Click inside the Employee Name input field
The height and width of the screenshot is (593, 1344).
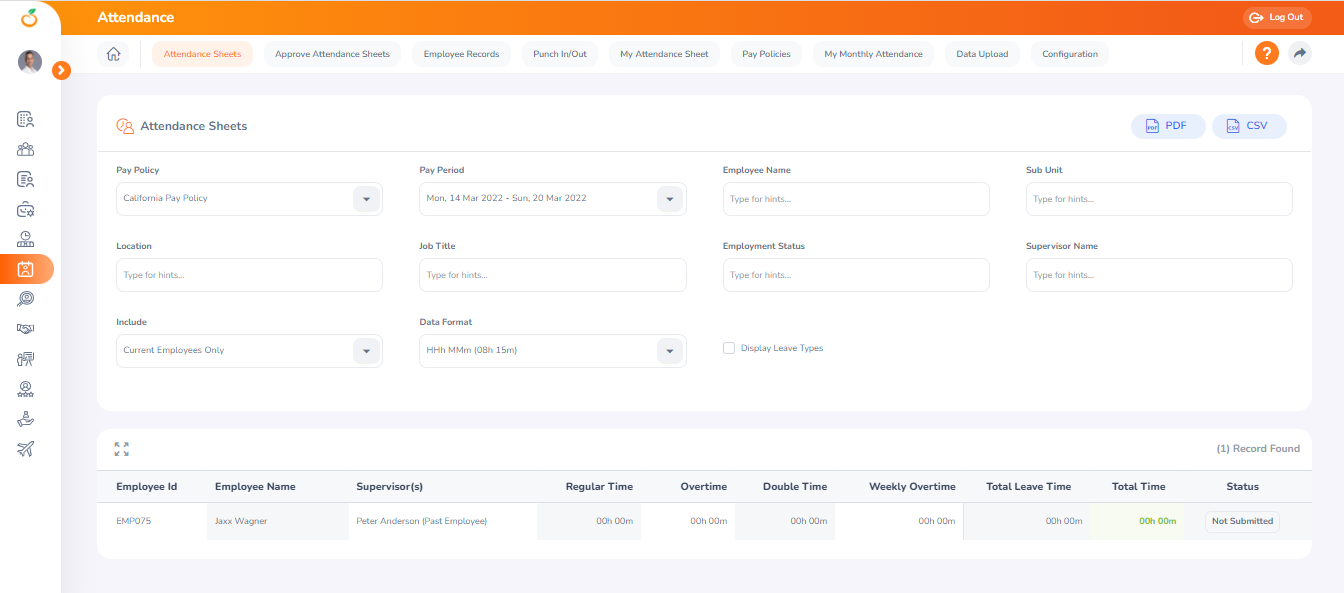tap(855, 198)
